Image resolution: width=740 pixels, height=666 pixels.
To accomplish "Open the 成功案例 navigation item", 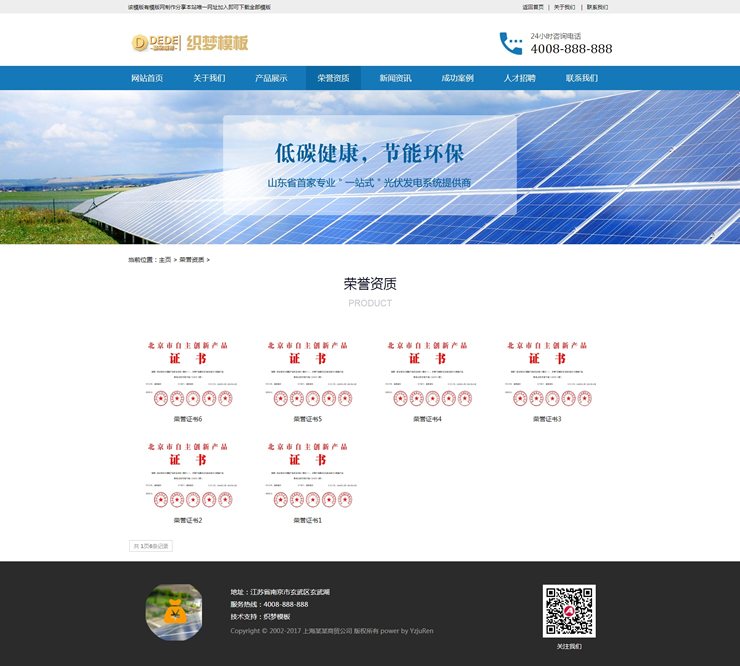I will [457, 78].
